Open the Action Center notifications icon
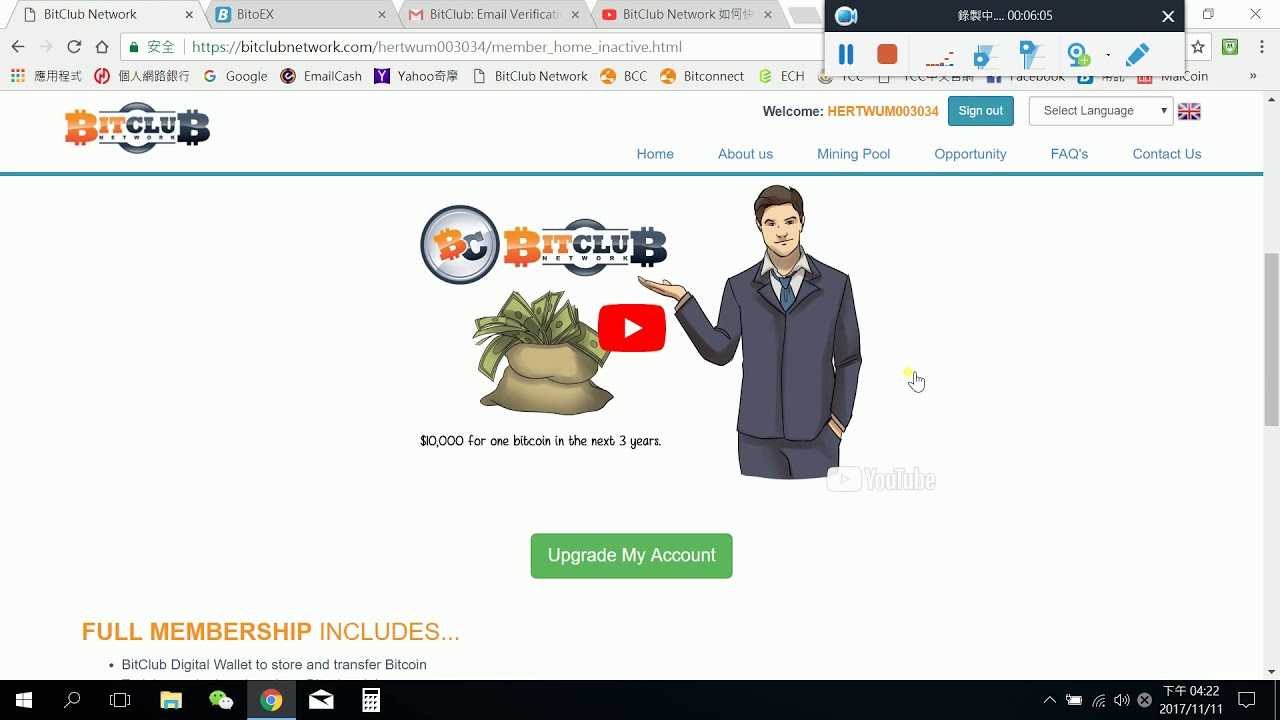Screen dimensions: 1280x720 coord(1247,700)
